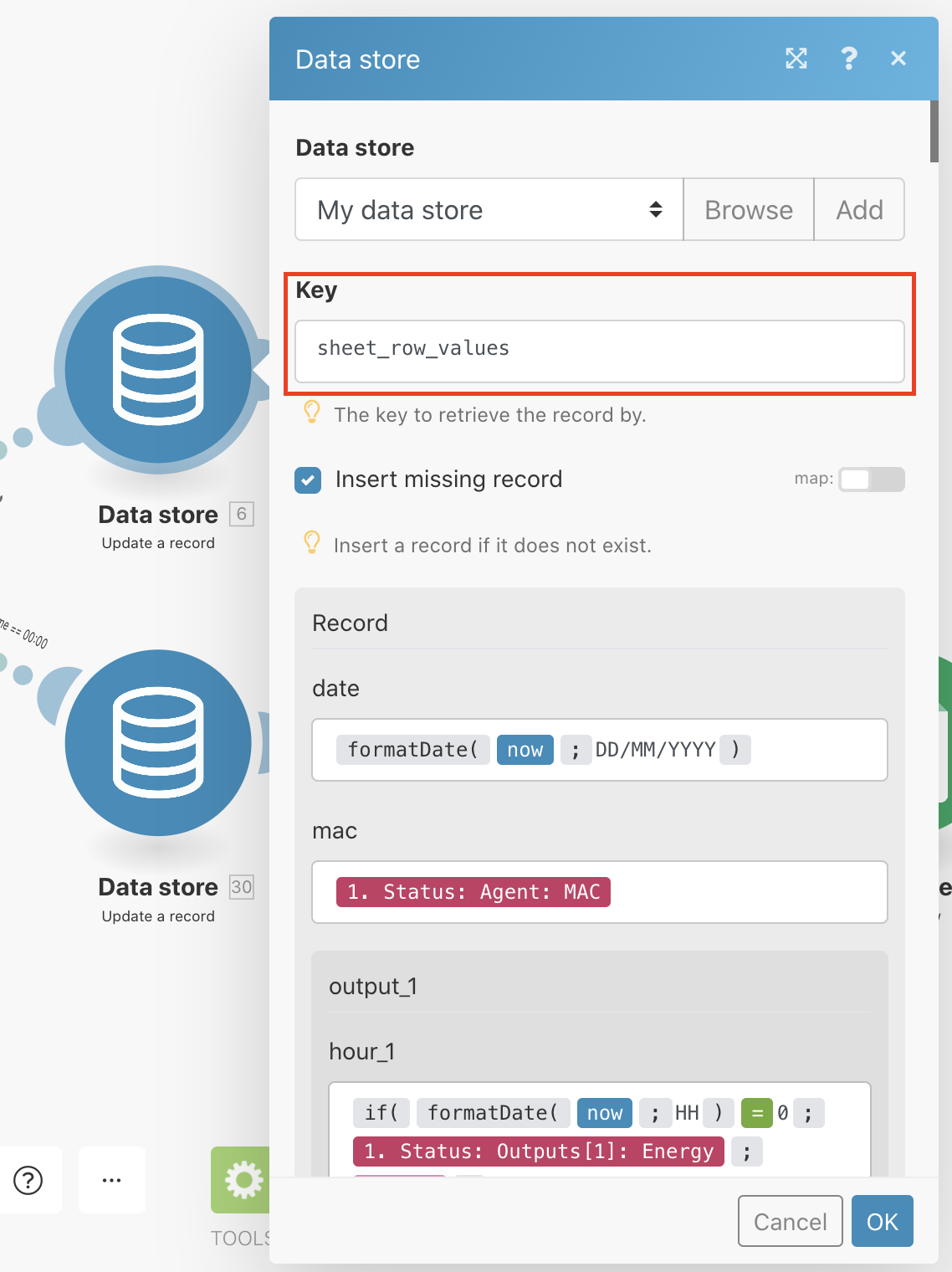The width and height of the screenshot is (952, 1272).
Task: Open the help circle icon at bottom left
Action: [28, 1180]
